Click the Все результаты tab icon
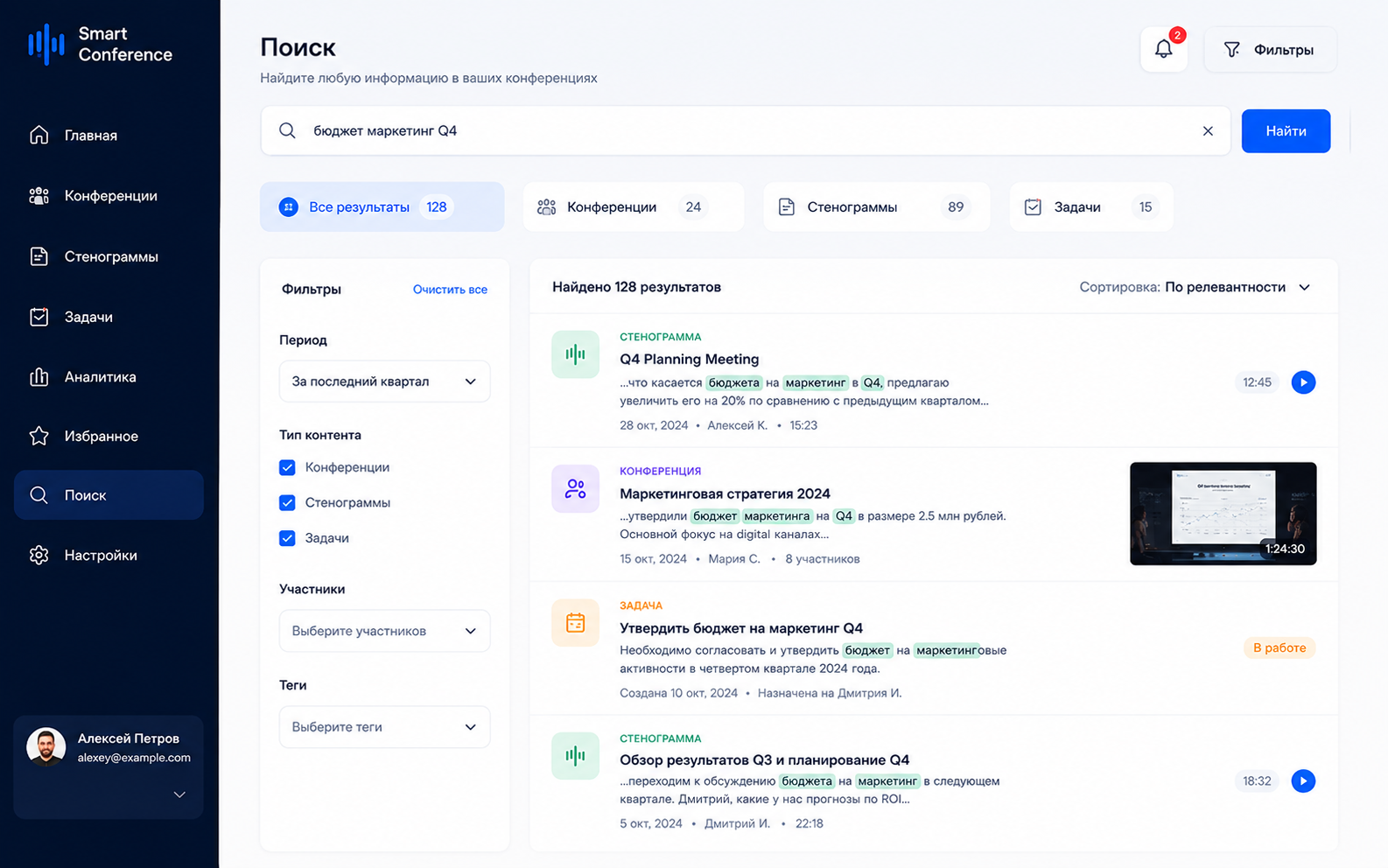The height and width of the screenshot is (868, 1388). coord(288,207)
